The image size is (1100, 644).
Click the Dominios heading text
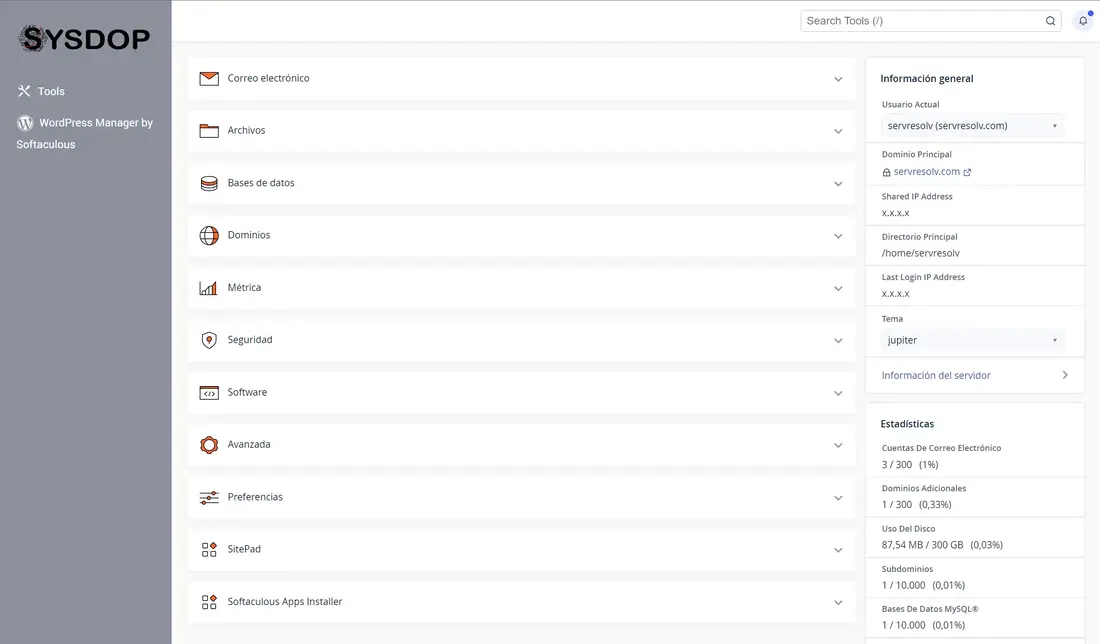(248, 235)
